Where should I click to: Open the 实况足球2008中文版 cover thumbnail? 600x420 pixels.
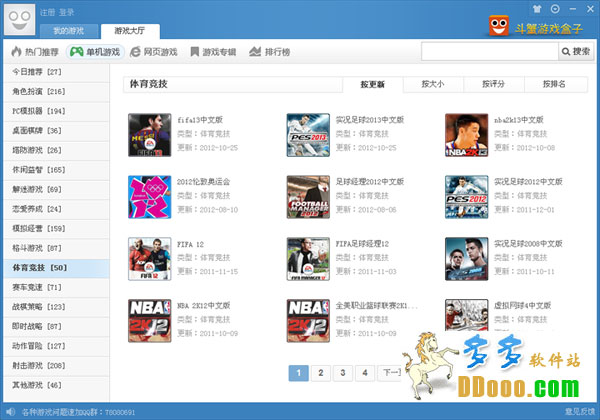click(x=466, y=259)
